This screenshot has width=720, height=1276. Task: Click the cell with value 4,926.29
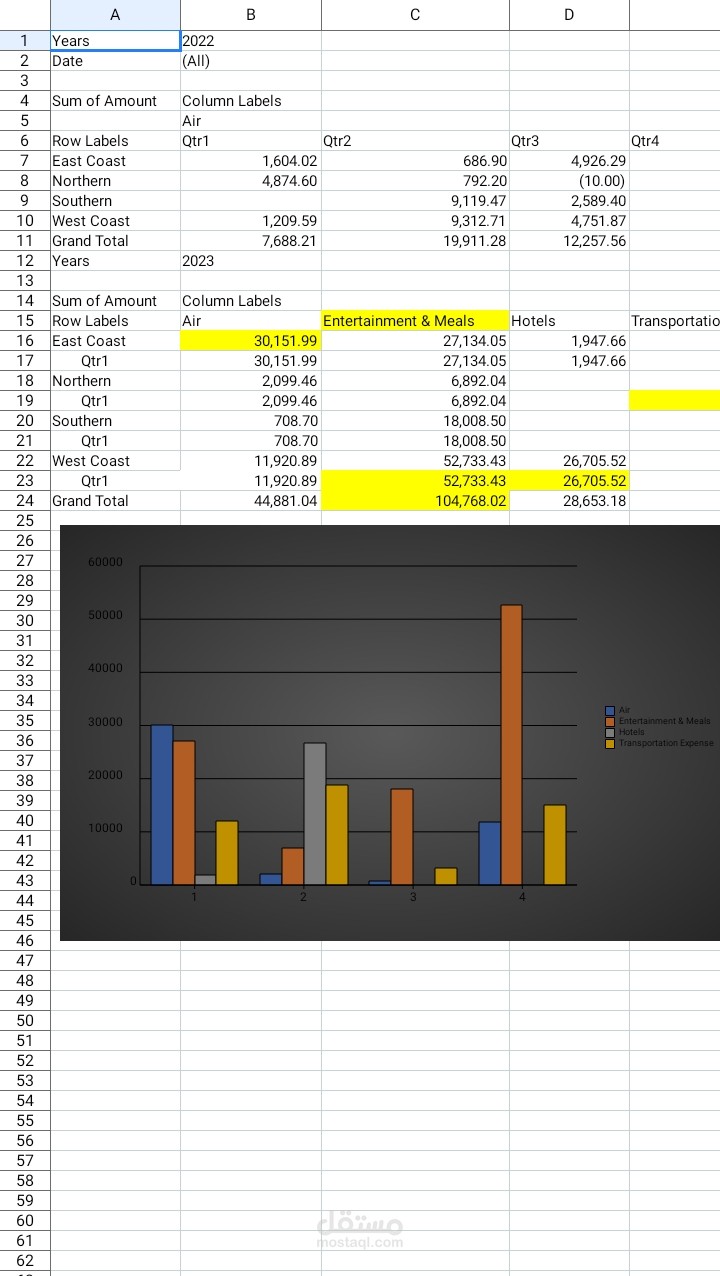(x=569, y=161)
